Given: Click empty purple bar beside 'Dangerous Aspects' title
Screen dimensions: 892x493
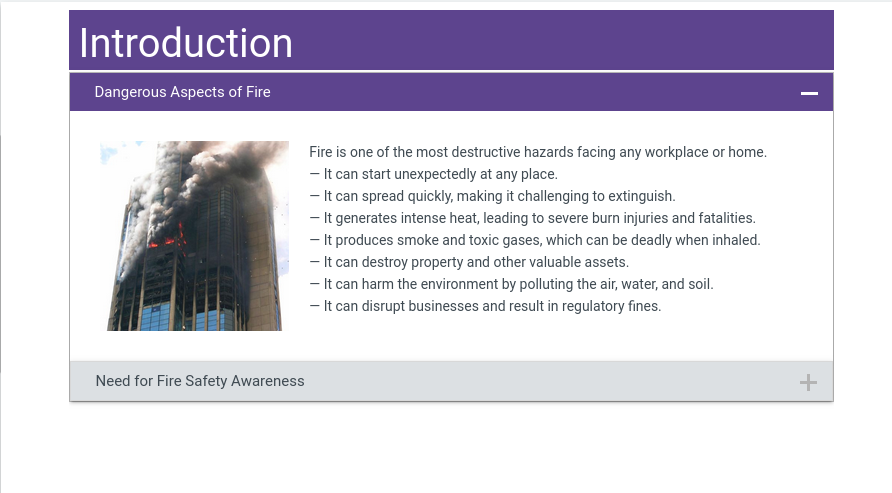Looking at the screenshot, I should pyautogui.click(x=530, y=92).
